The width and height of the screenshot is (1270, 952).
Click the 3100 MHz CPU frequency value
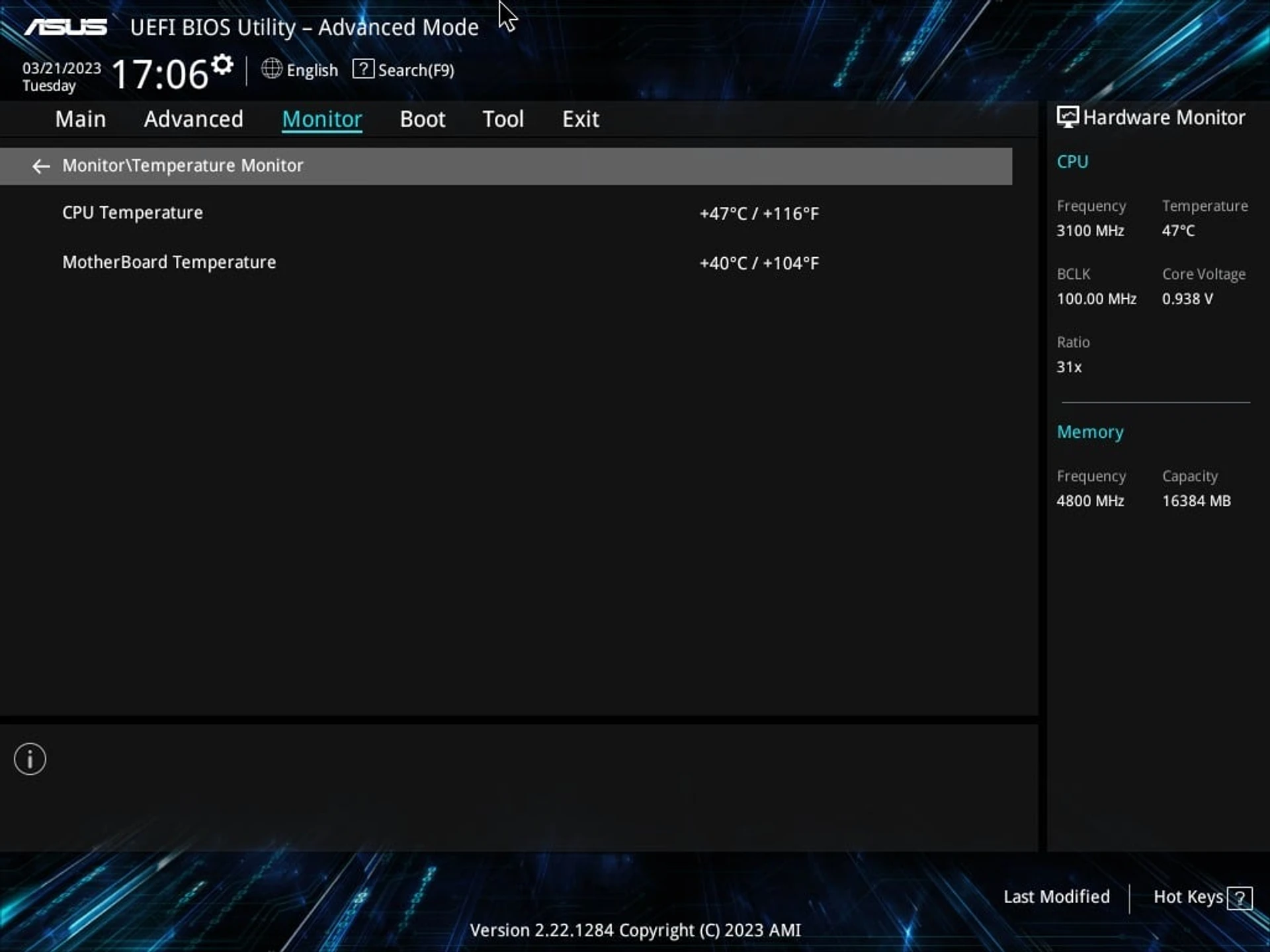click(x=1090, y=231)
